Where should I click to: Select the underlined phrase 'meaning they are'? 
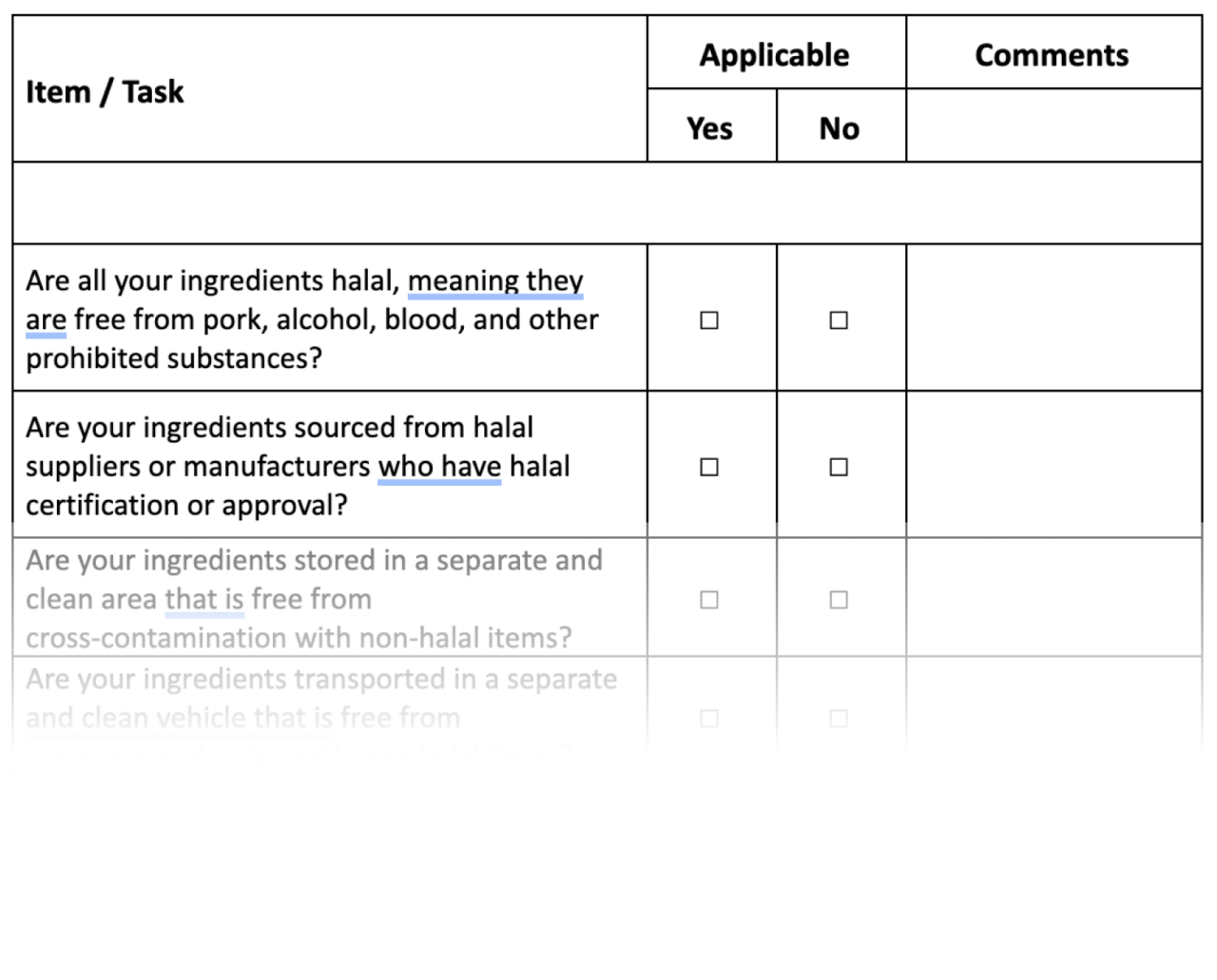495,281
